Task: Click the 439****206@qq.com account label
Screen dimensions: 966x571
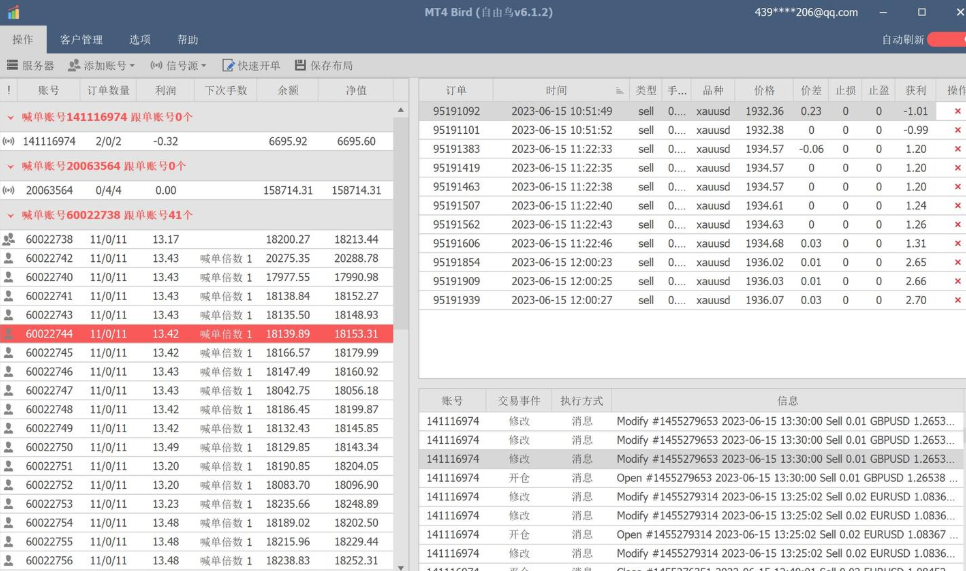Action: coord(805,12)
